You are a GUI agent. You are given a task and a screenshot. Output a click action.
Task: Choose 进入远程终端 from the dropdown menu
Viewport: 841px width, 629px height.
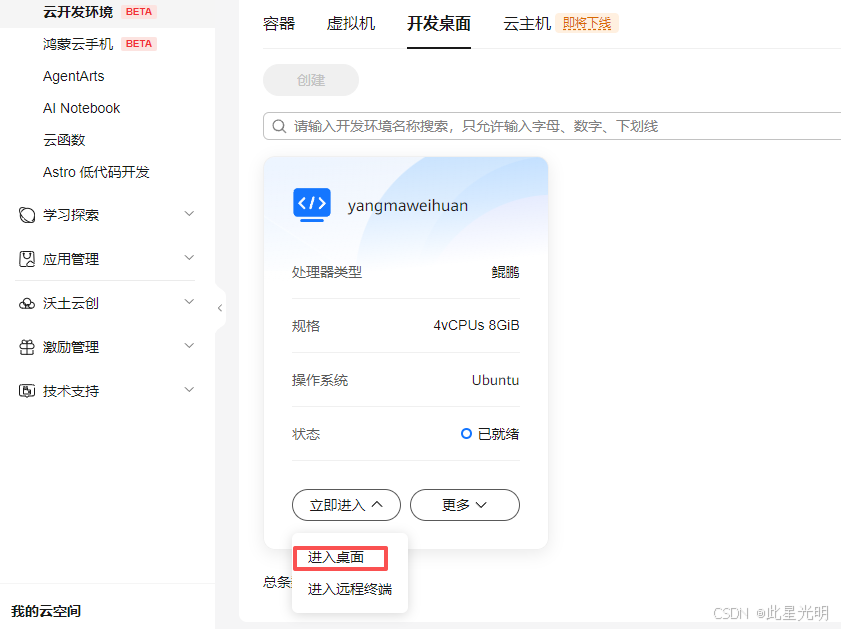pyautogui.click(x=350, y=589)
